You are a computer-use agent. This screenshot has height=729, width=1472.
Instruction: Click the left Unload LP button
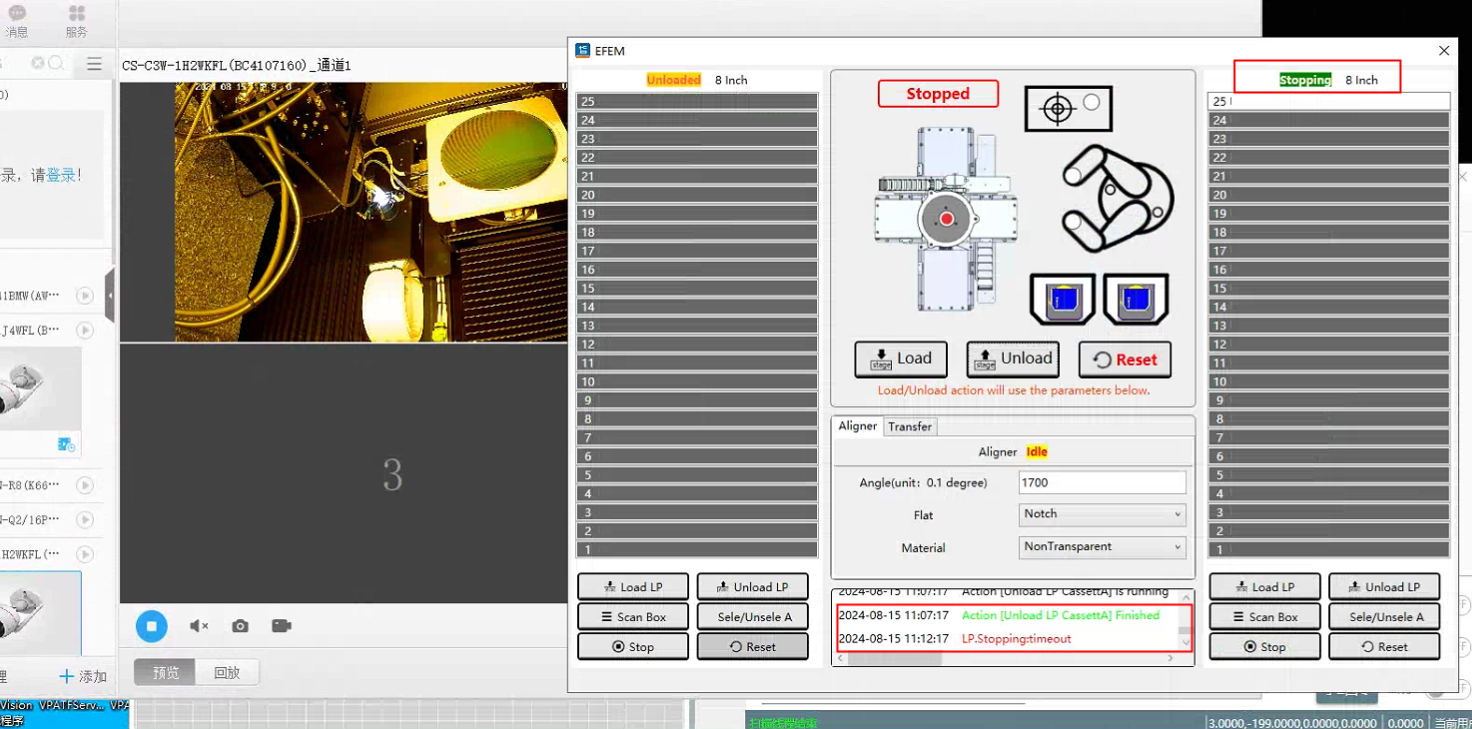tap(752, 587)
